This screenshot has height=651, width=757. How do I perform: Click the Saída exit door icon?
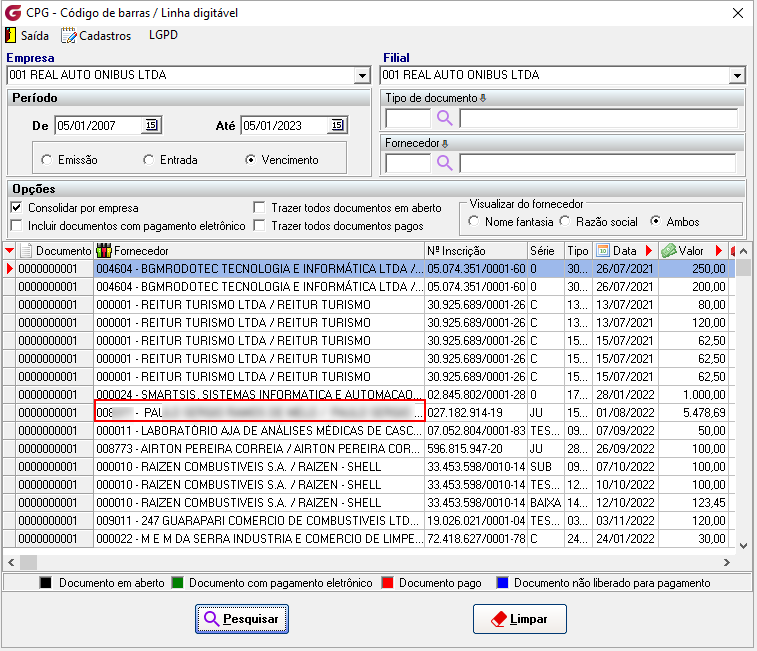[10, 35]
